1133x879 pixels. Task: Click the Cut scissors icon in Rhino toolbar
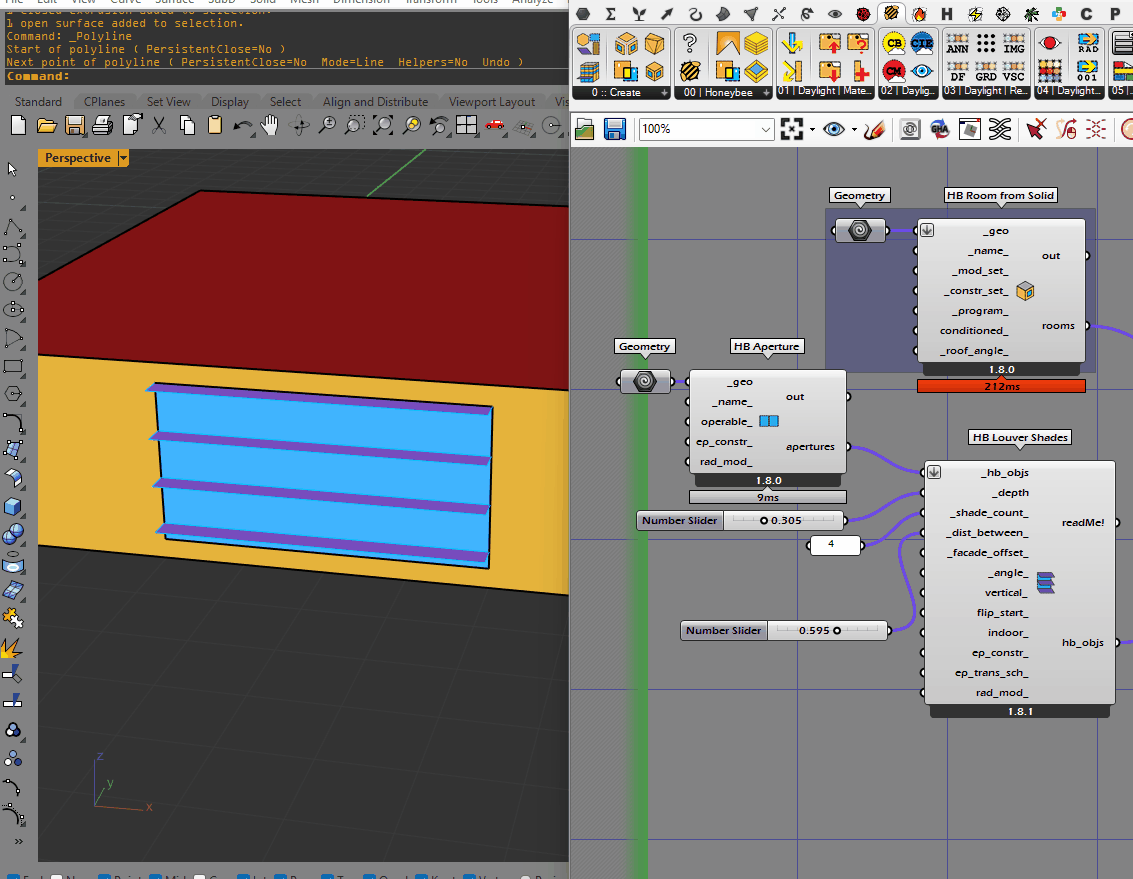[x=159, y=127]
